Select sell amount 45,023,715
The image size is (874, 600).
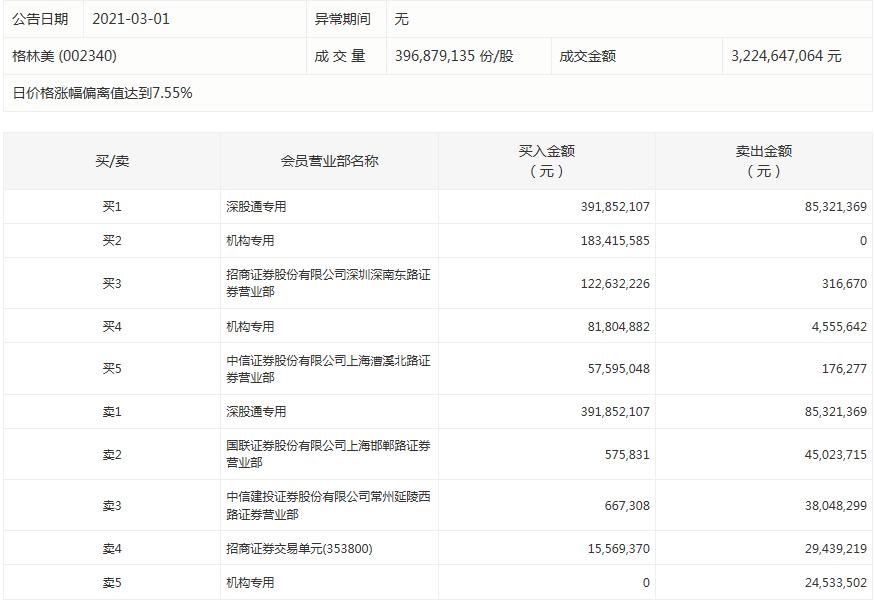point(836,455)
